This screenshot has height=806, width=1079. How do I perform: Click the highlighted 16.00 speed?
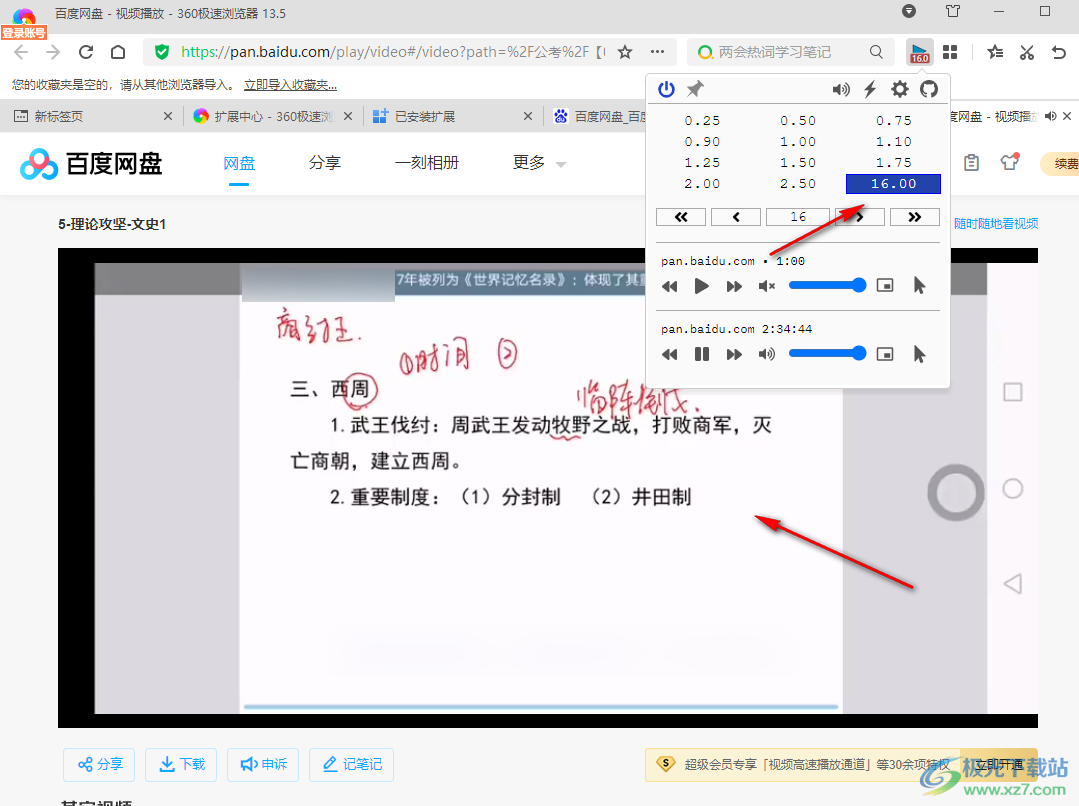[x=893, y=184]
